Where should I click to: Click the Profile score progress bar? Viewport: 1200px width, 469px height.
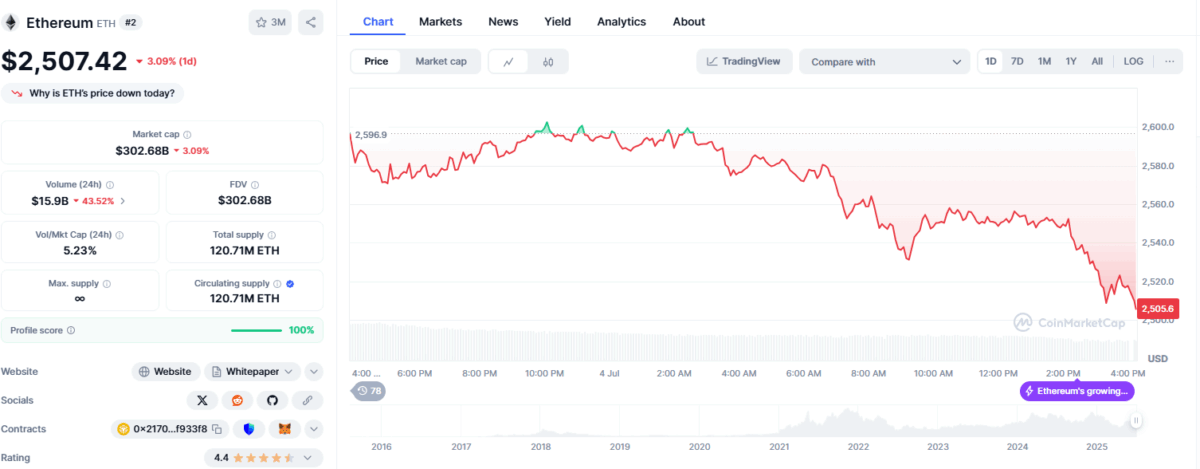point(256,330)
